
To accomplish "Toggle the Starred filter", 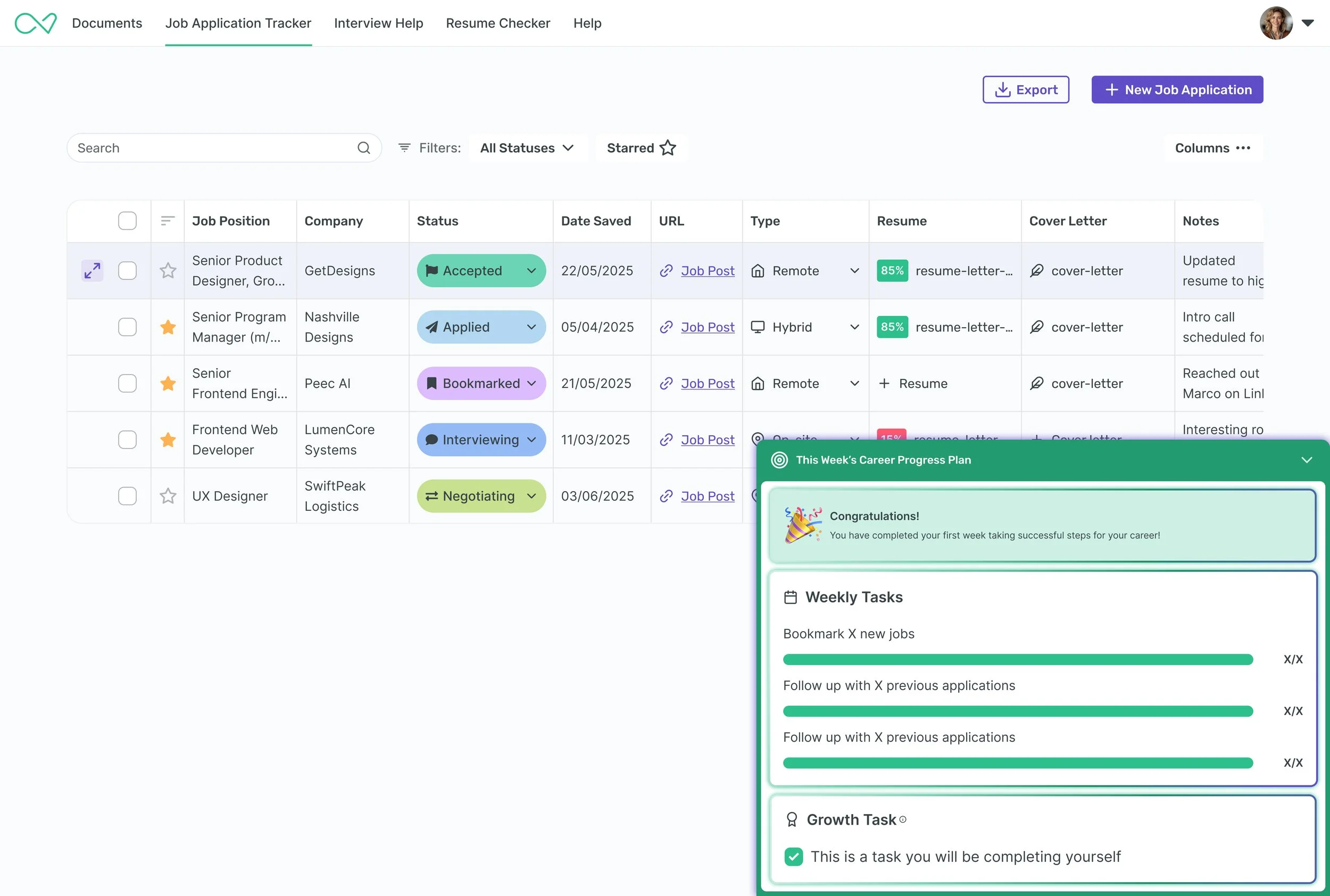I will 641,148.
